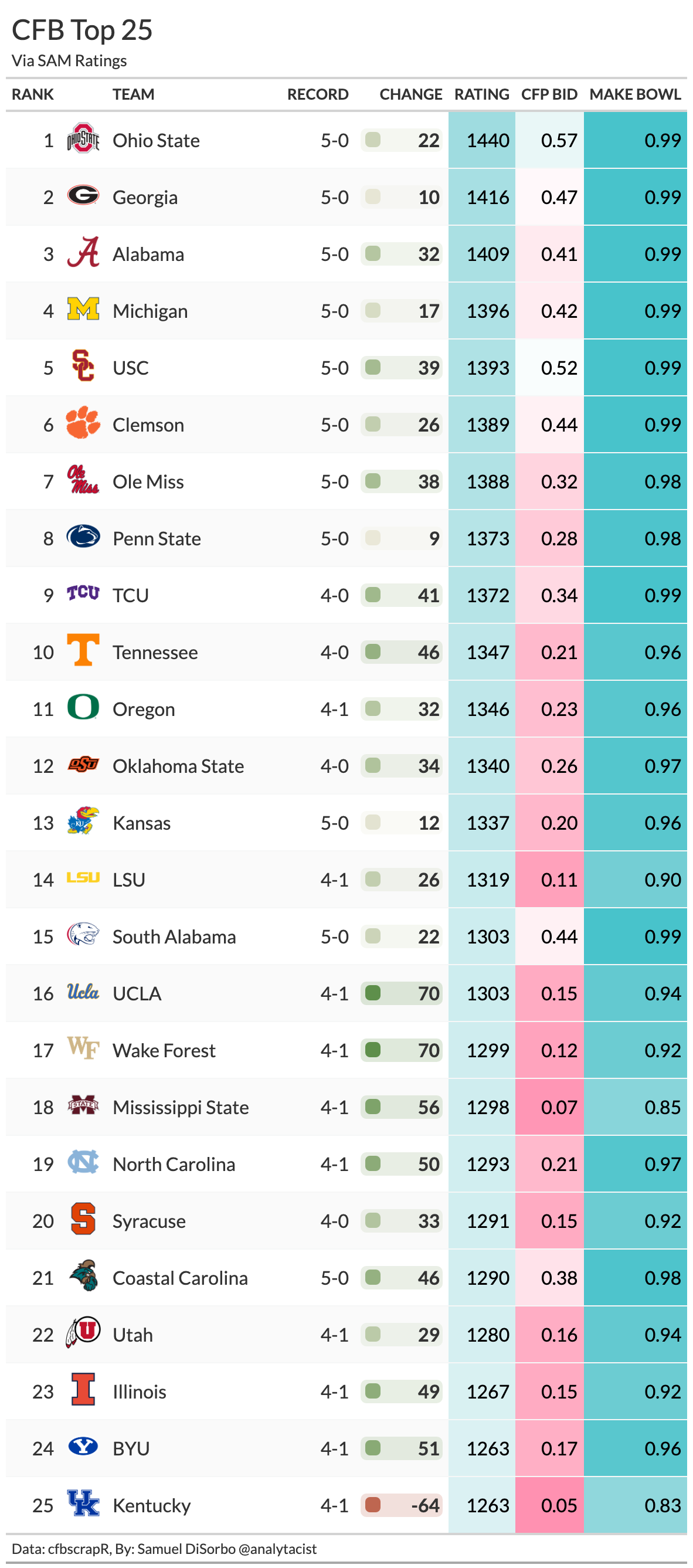Click the BYU oval logo
Viewport: 693px width, 1568px height.
(x=83, y=1446)
